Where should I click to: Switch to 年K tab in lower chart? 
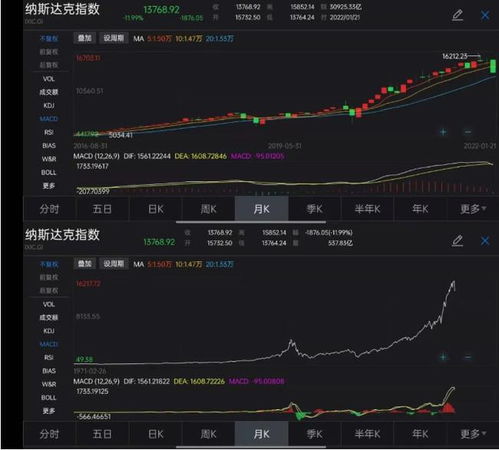(x=420, y=434)
